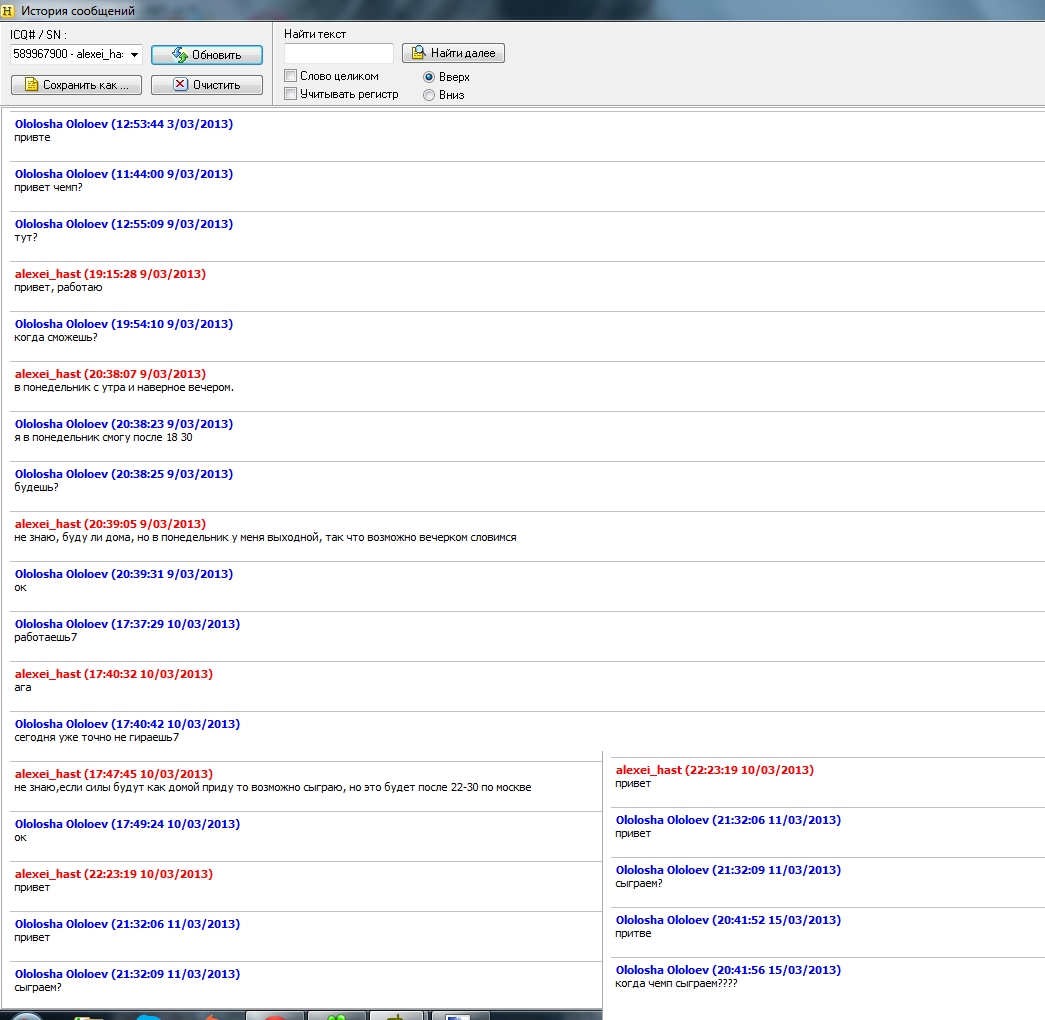Image resolution: width=1045 pixels, height=1020 pixels.
Task: Click the 12:53:44 3/03/2013 Ololosha Ololoev header
Action: coord(123,124)
